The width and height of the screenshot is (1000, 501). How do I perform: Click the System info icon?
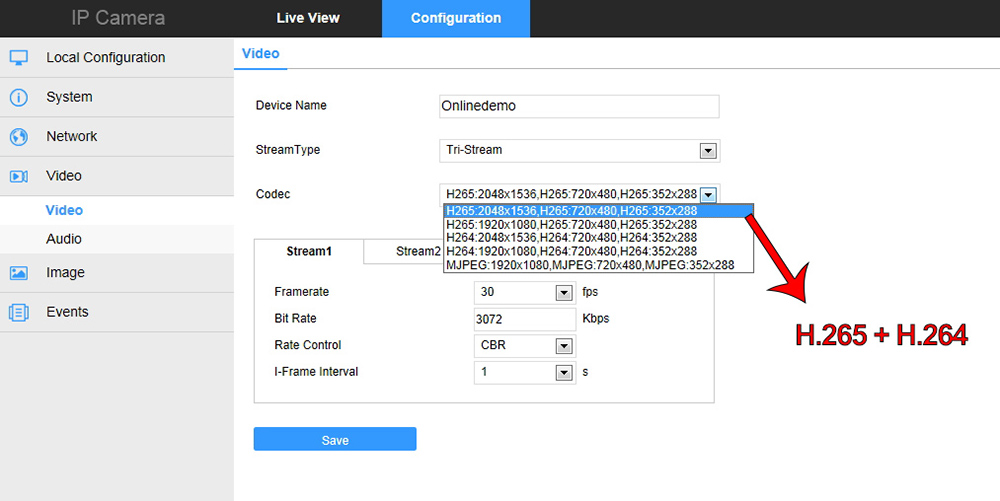19,97
